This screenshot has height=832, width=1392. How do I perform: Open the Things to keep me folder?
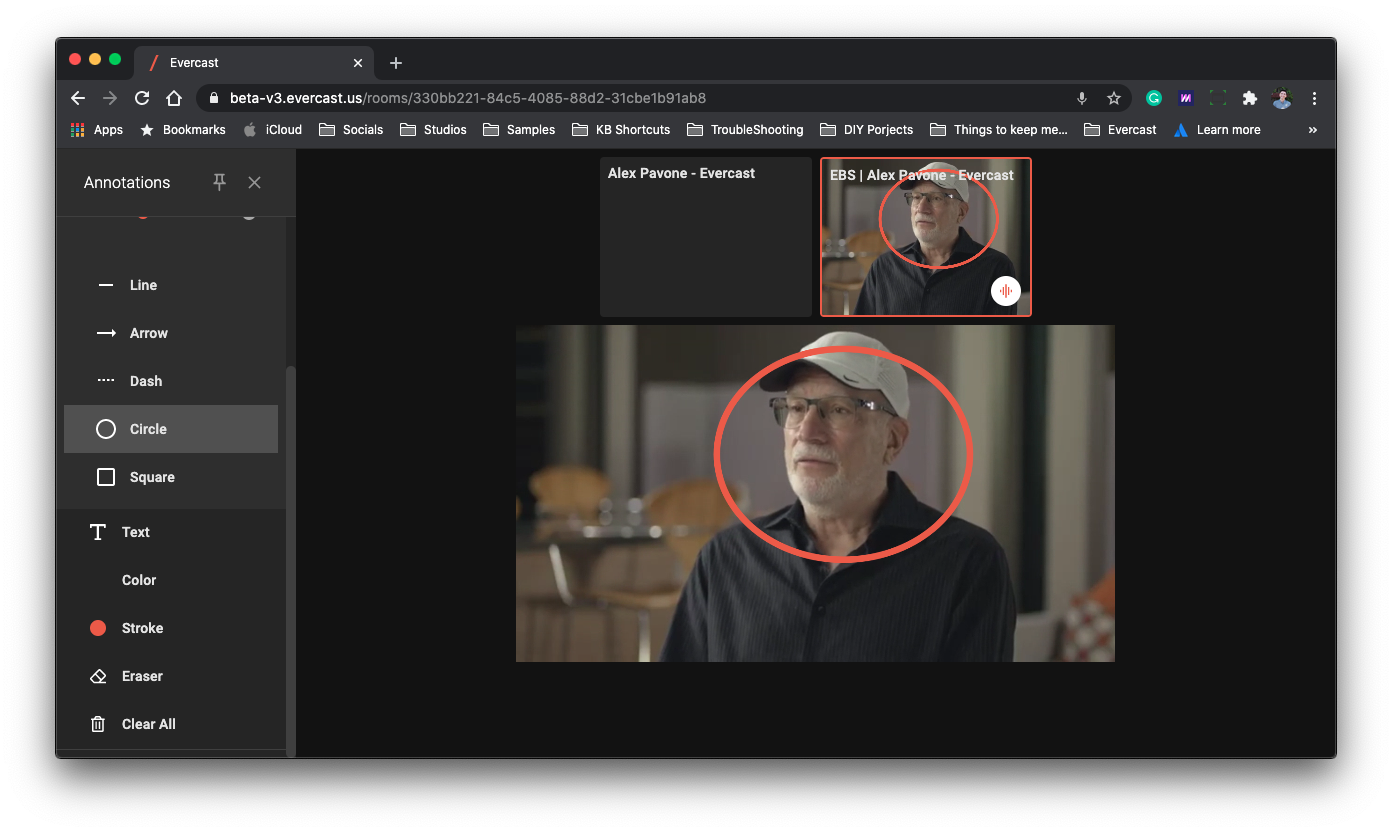999,130
